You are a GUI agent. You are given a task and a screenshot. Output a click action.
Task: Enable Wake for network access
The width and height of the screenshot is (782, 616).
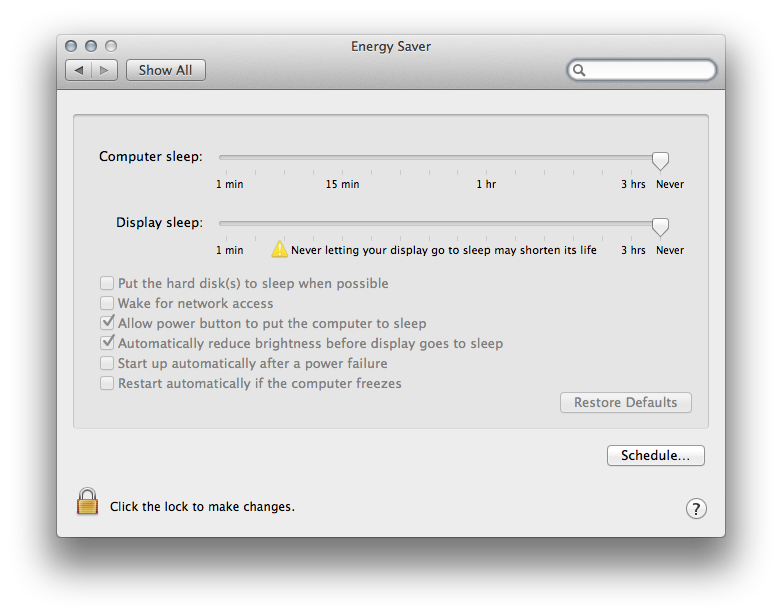[107, 303]
